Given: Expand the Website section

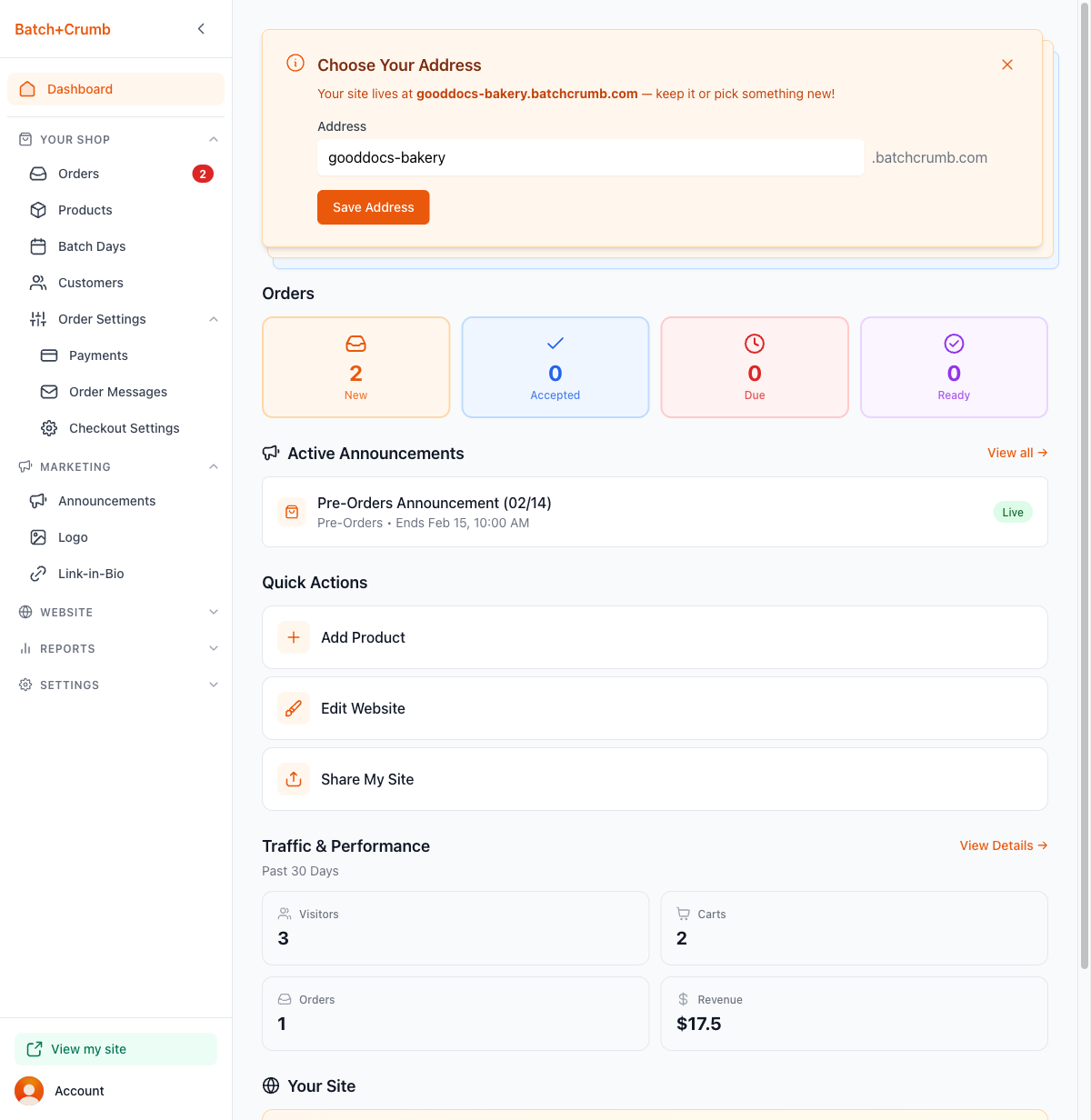Looking at the screenshot, I should (x=214, y=612).
